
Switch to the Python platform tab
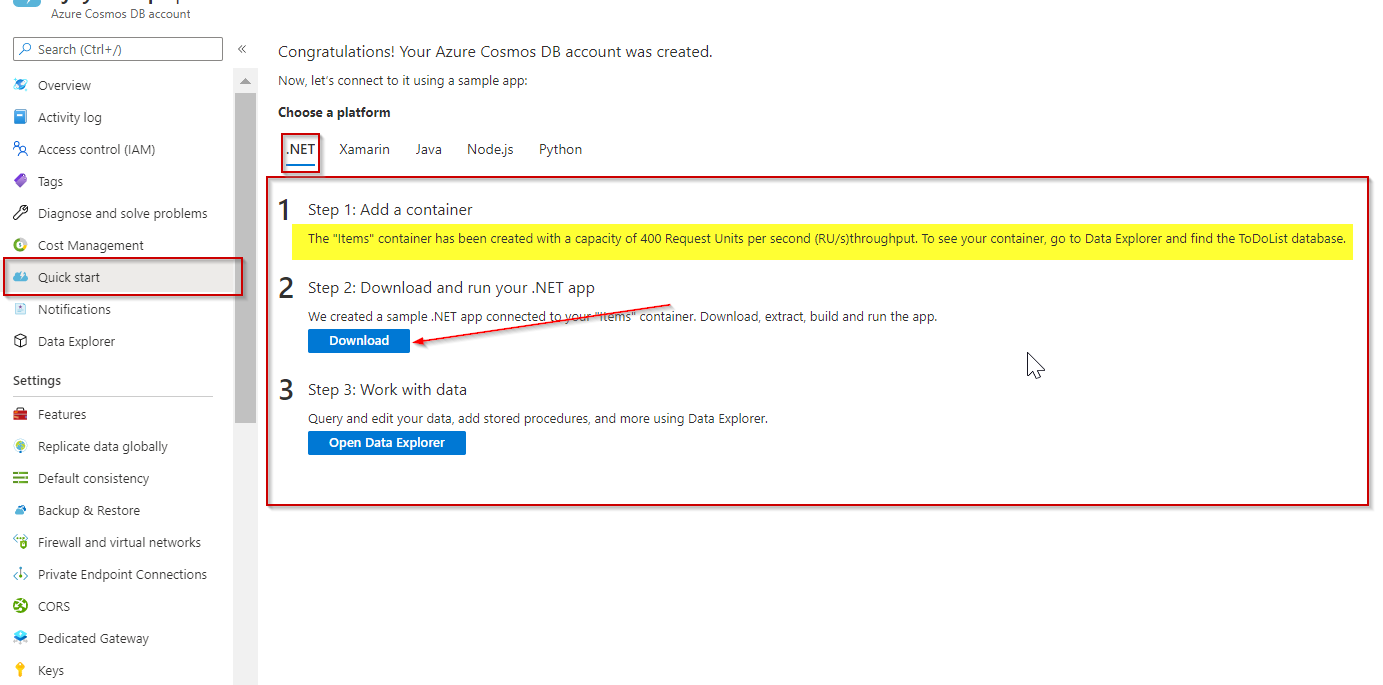pos(560,150)
